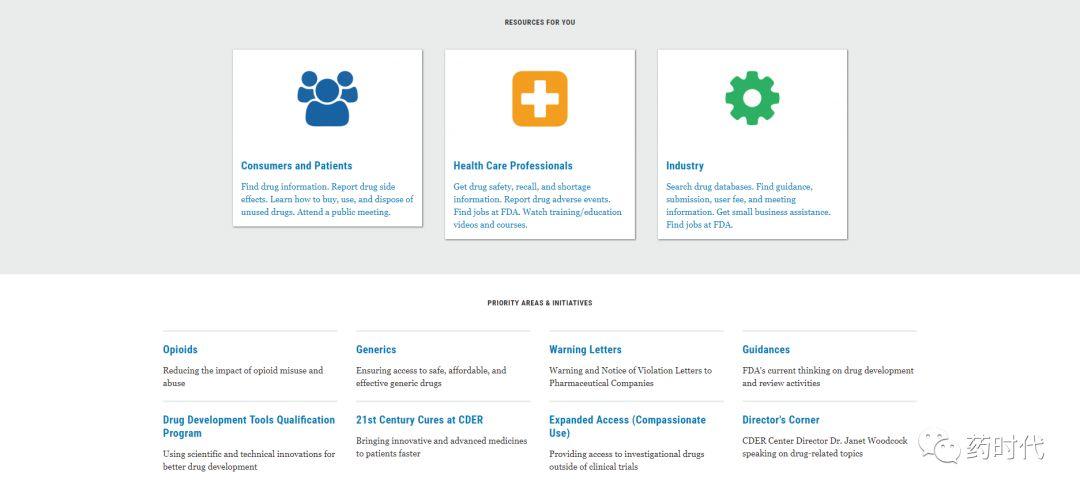Open the Industry heading link
The width and height of the screenshot is (1080, 495).
point(685,166)
